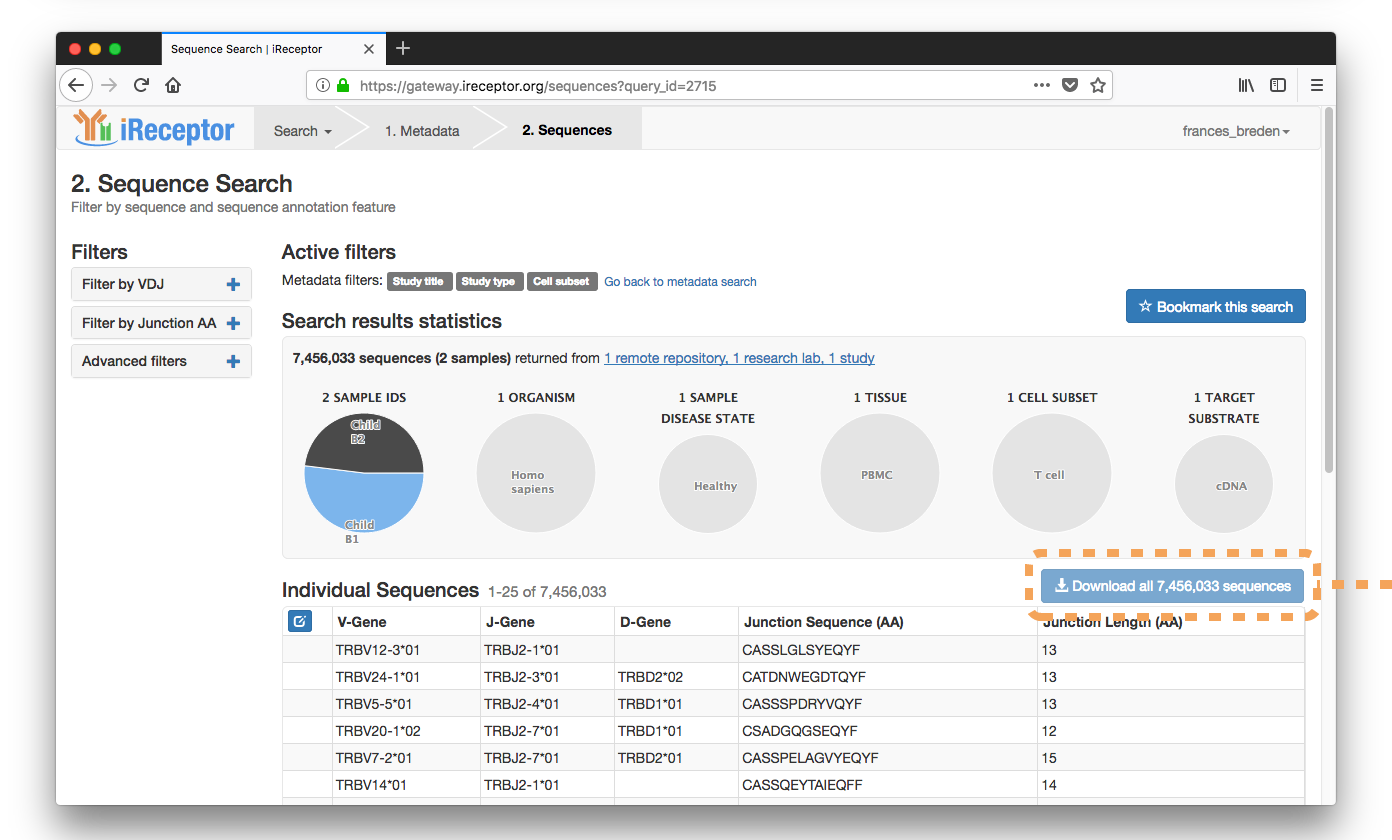1392x840 pixels.
Task: Select the 2. Sequences step
Action: point(567,130)
